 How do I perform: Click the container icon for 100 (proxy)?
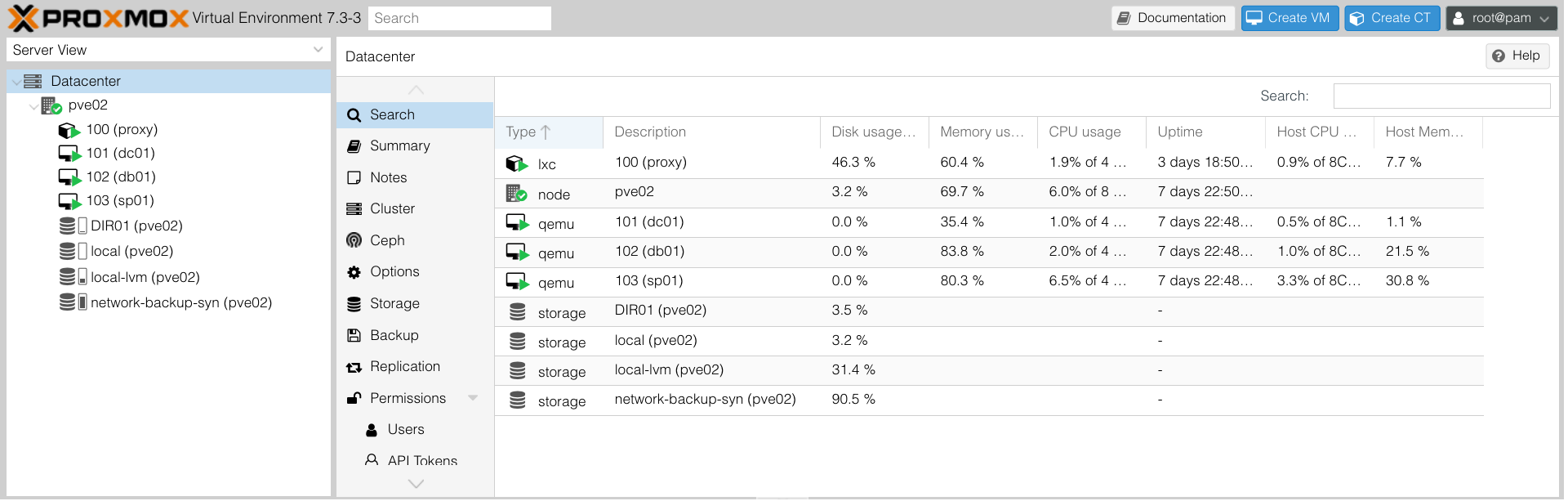(x=69, y=130)
